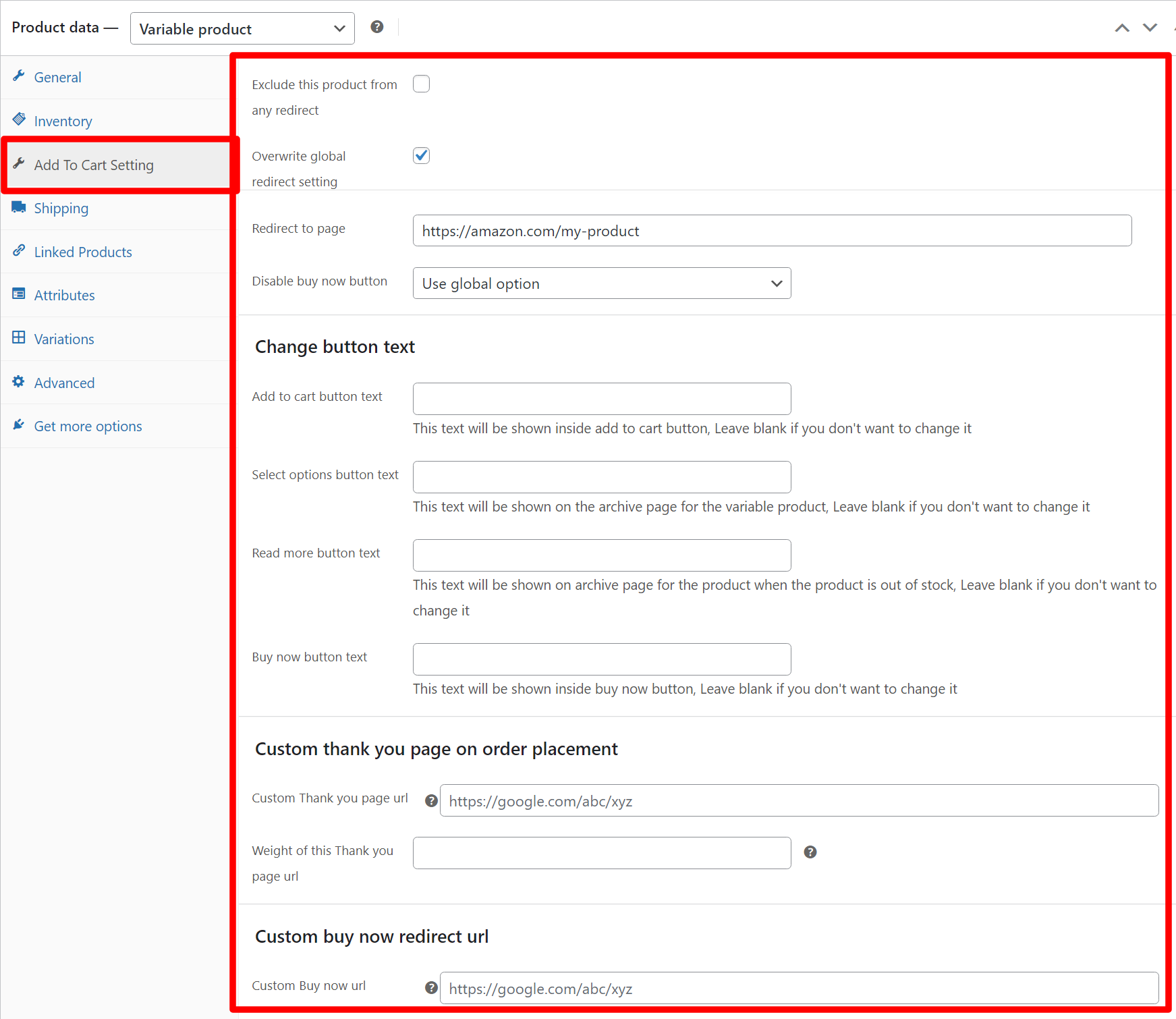The width and height of the screenshot is (1176, 1019).
Task: Enable Exclude this product from any redirect
Action: (x=421, y=84)
